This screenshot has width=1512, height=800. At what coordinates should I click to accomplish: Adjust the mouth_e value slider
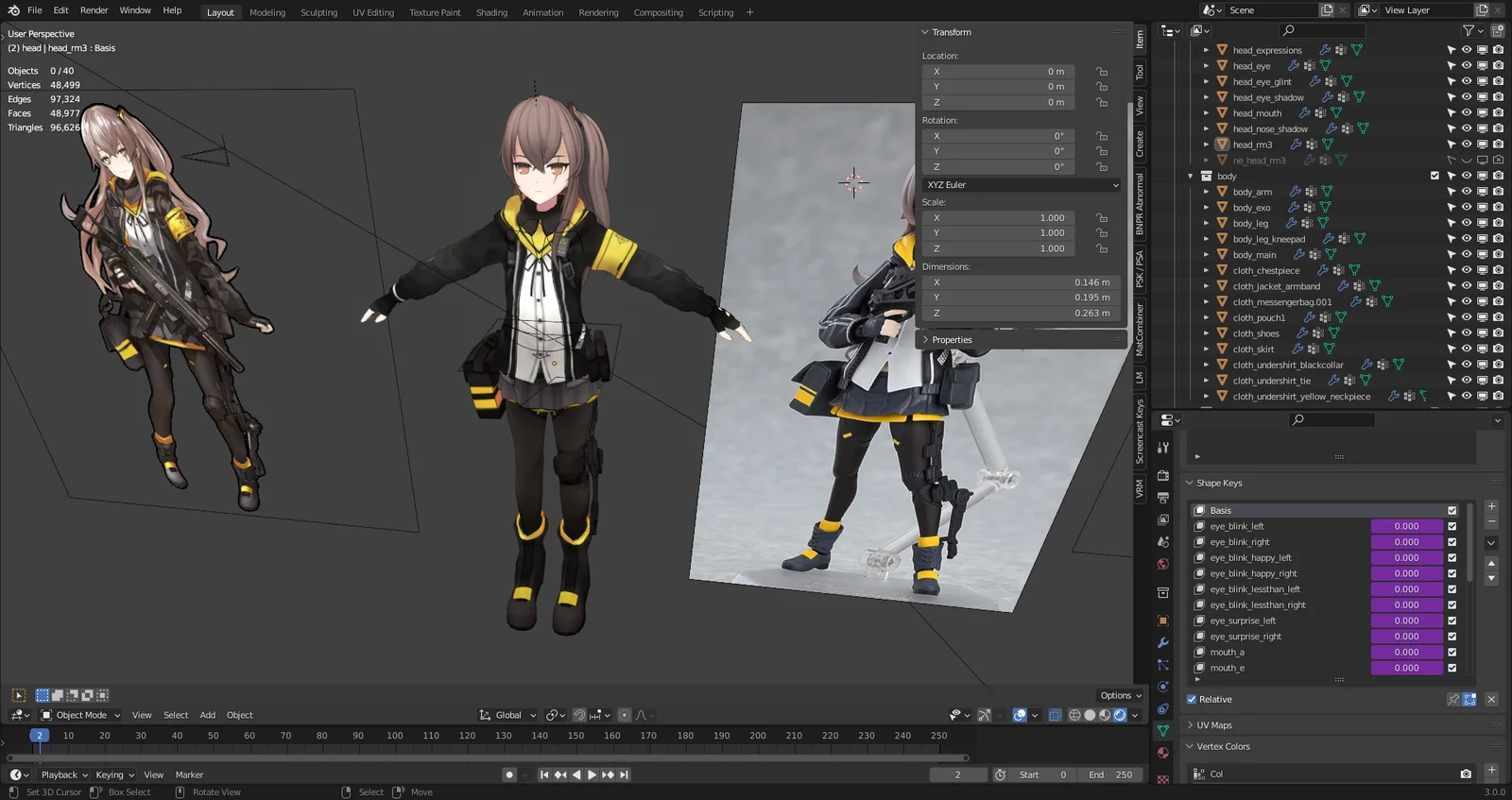[x=1406, y=668]
